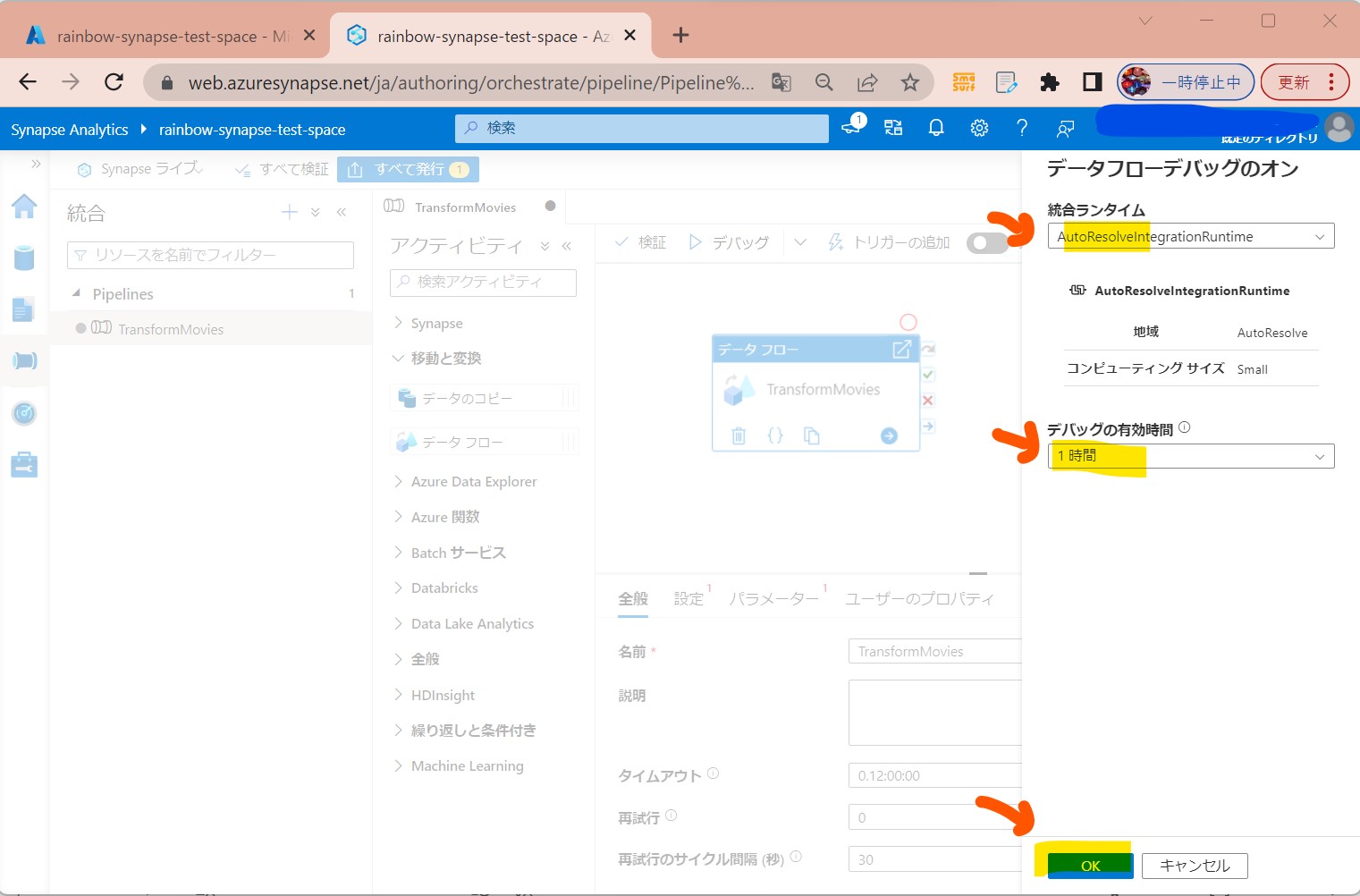Open the Develop hub document icon
This screenshot has width=1360, height=896.
(x=24, y=309)
